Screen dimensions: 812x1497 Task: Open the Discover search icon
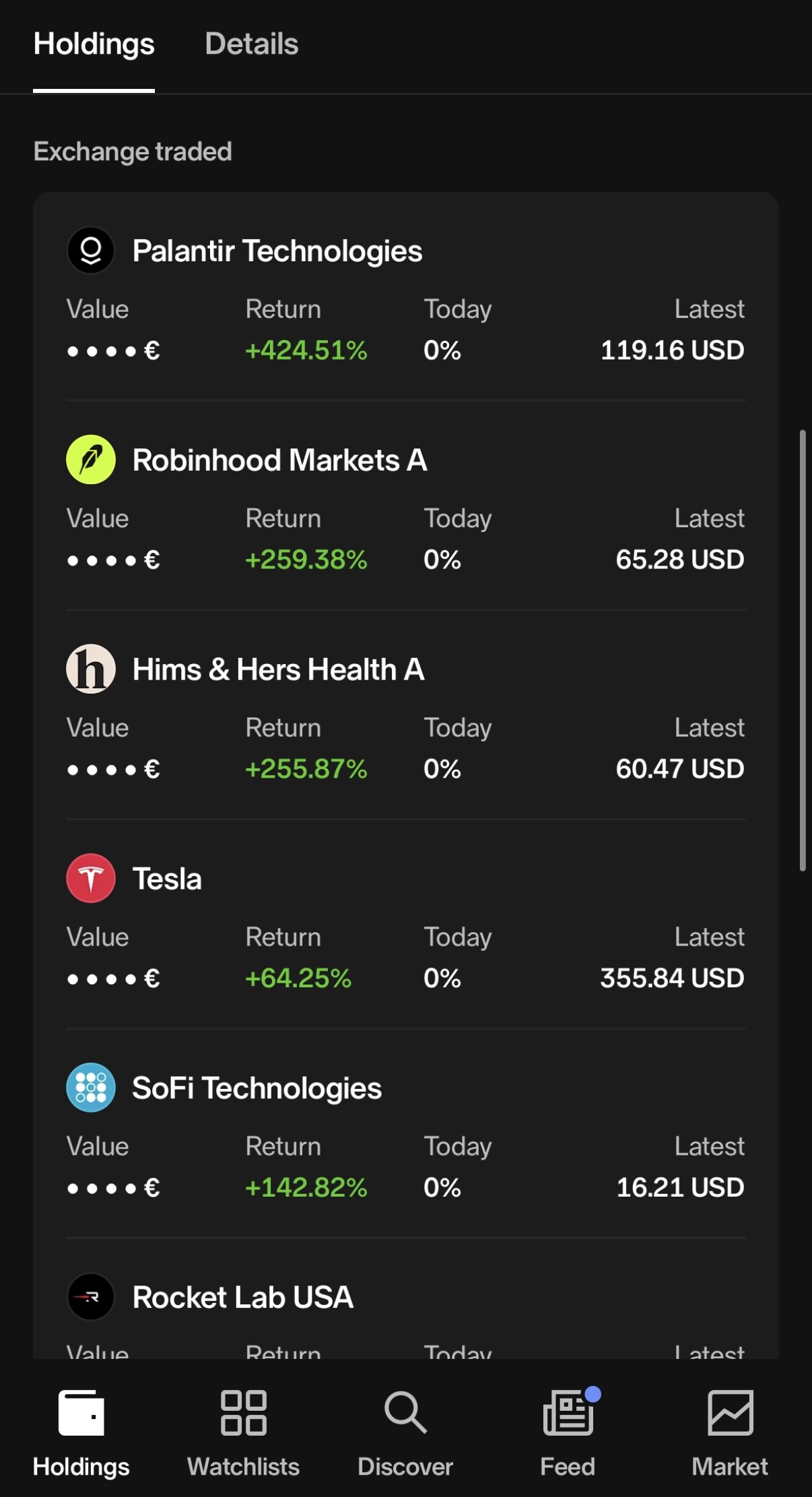(405, 1413)
